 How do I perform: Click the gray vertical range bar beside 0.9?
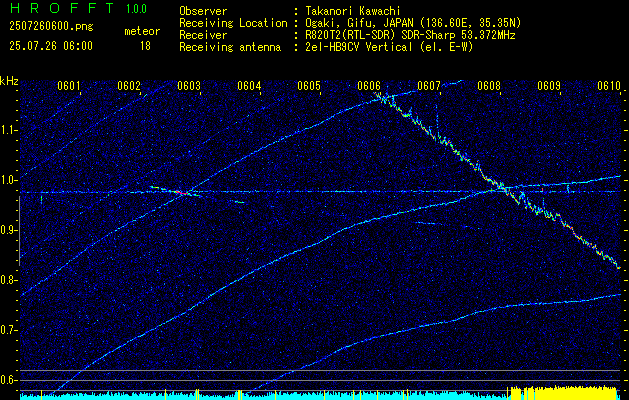(19, 231)
